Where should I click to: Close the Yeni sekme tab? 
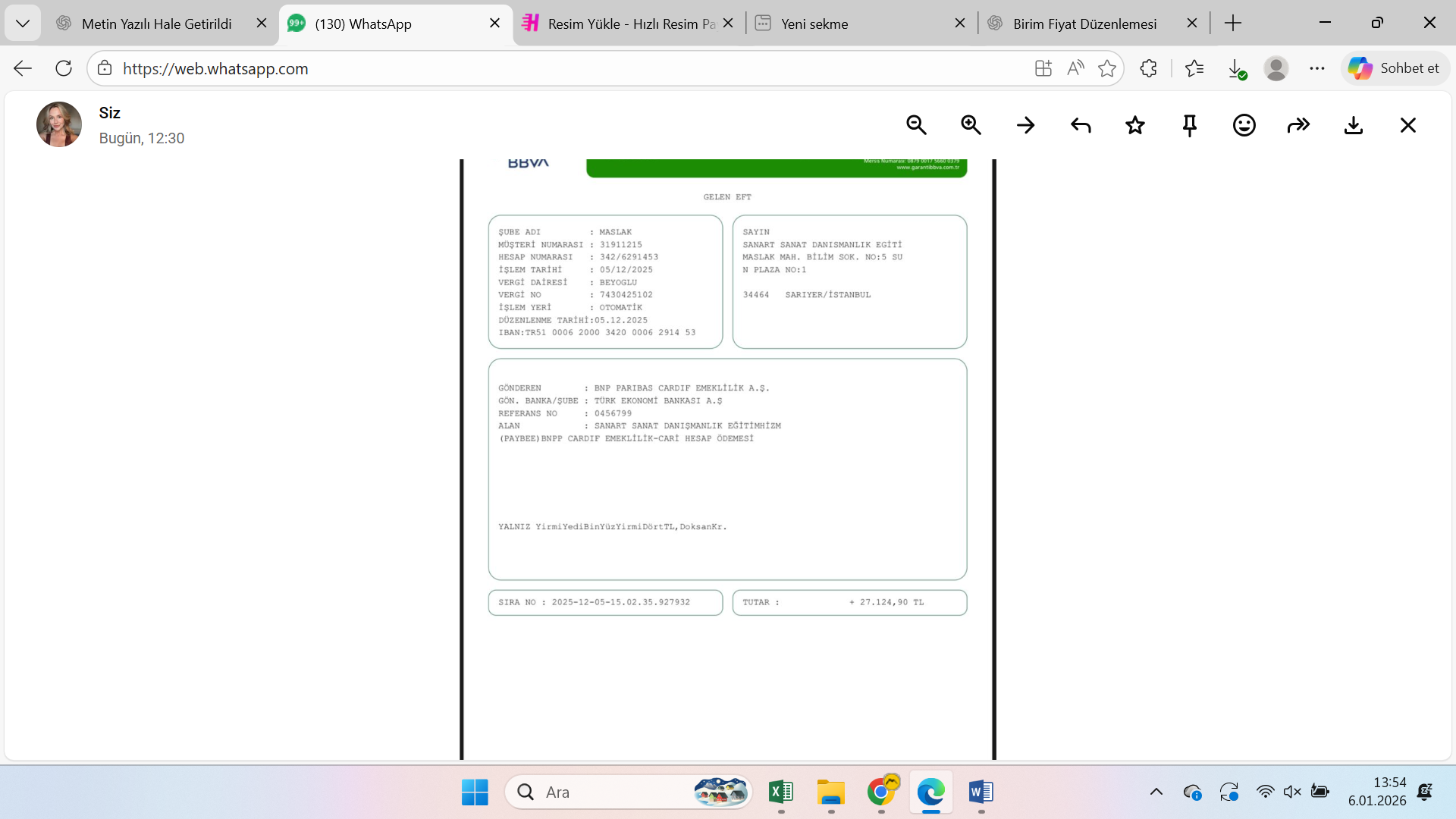(x=960, y=24)
